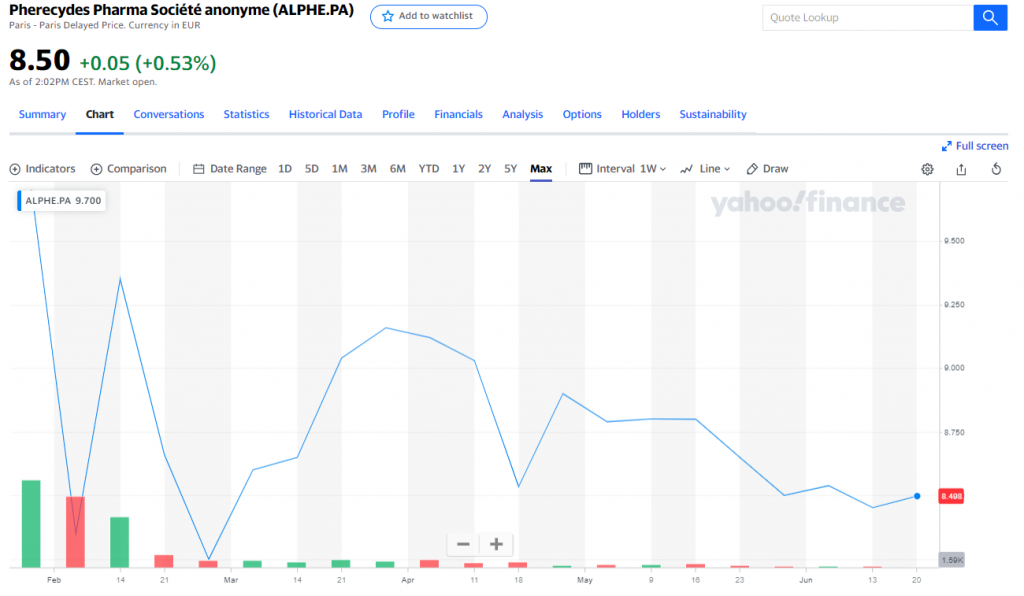The width and height of the screenshot is (1024, 596).
Task: Click the ALPHE.PA 9.700 legend label
Action: pyautogui.click(x=62, y=201)
